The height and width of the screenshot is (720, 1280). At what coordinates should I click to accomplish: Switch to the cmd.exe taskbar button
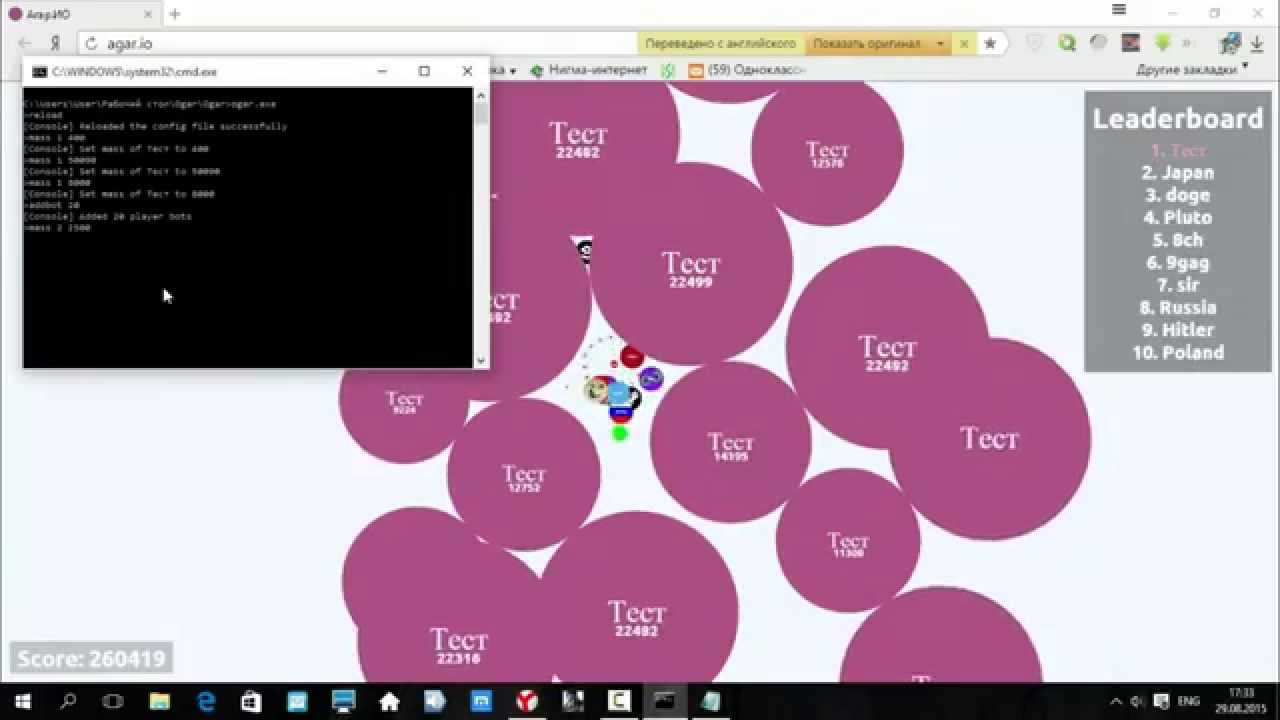pyautogui.click(x=664, y=701)
